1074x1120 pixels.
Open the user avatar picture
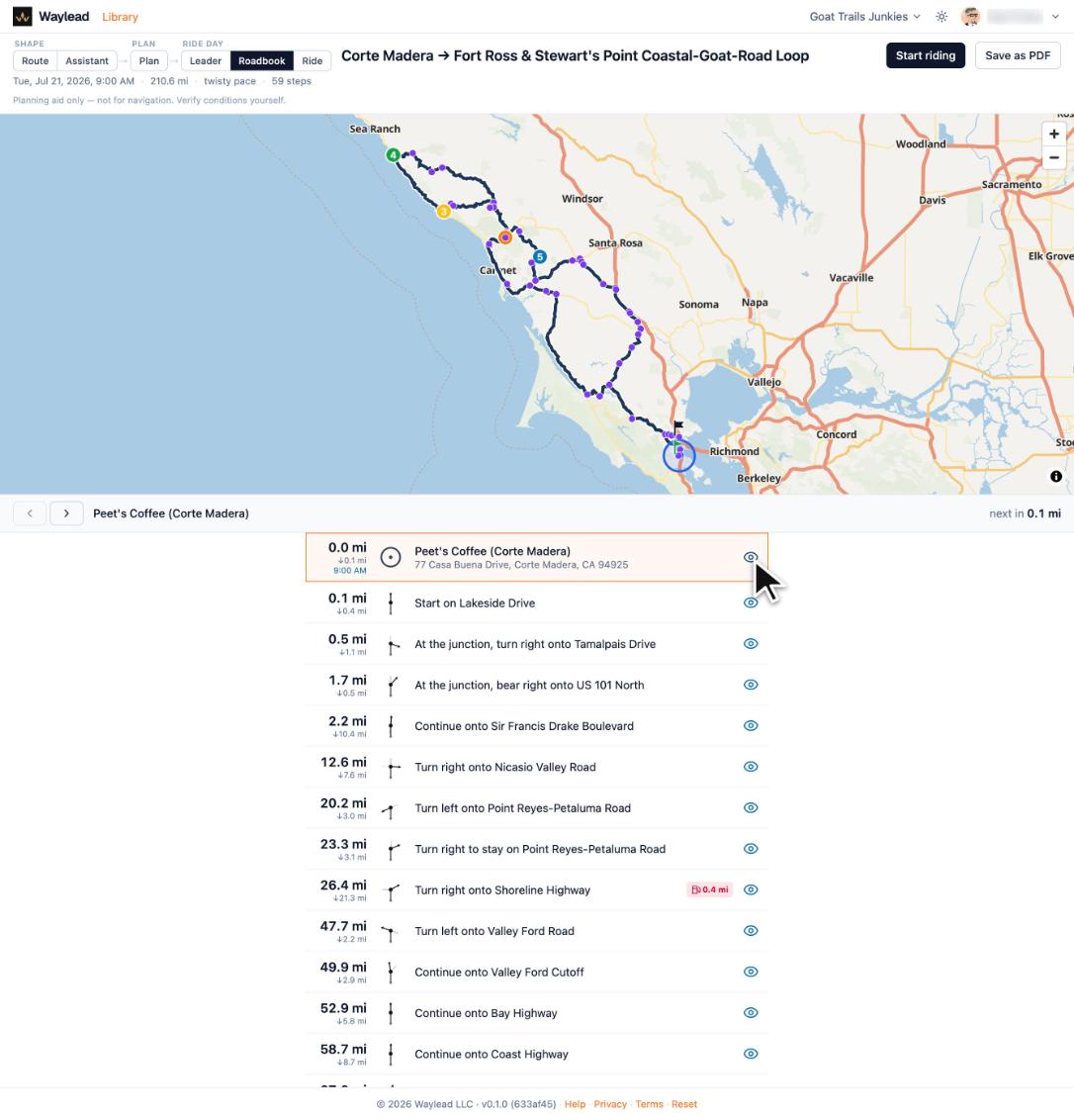tap(970, 17)
